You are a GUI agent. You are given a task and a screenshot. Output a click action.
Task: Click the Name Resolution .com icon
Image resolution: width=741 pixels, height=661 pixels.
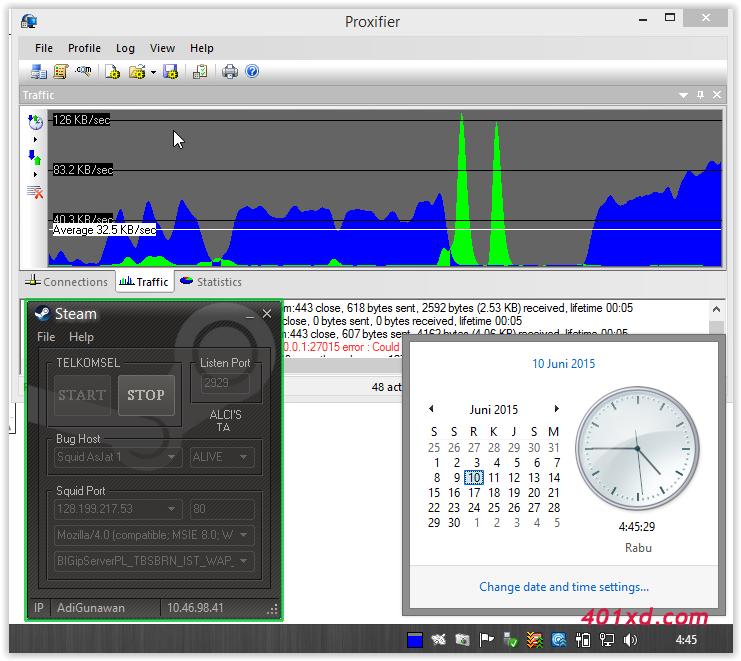click(x=84, y=72)
